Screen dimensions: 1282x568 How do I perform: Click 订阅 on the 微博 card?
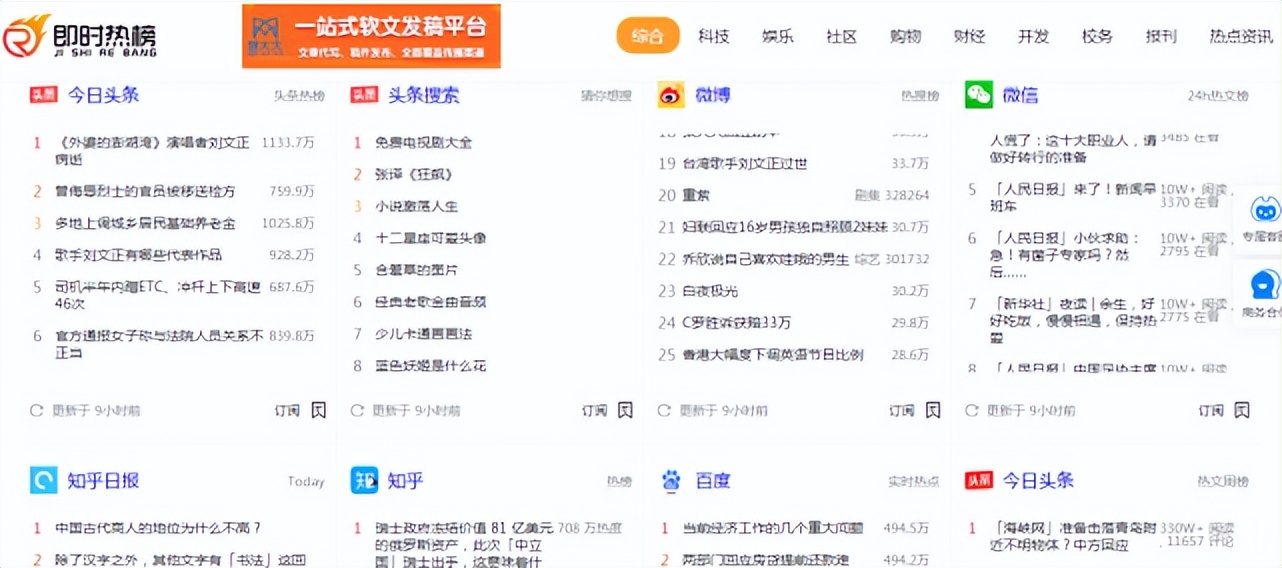pyautogui.click(x=902, y=410)
